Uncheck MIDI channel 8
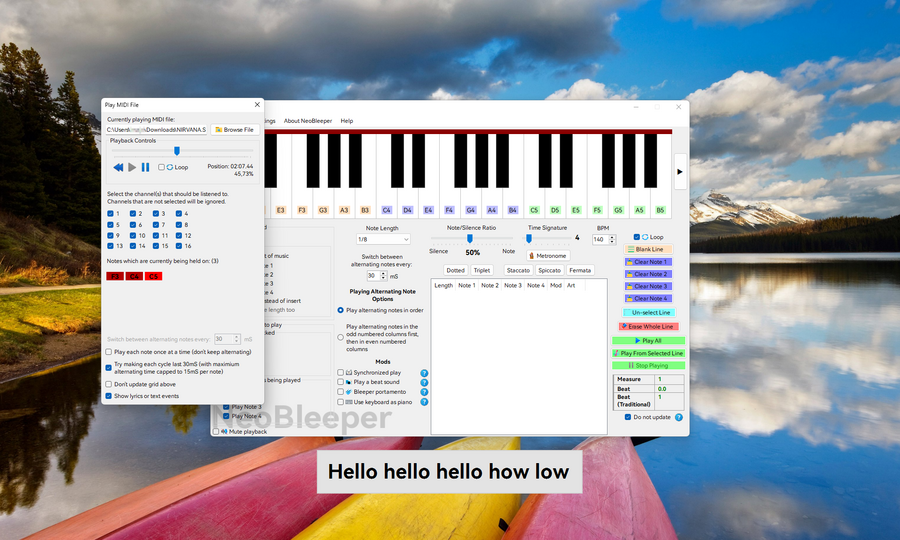This screenshot has height=540, width=900. [179, 225]
